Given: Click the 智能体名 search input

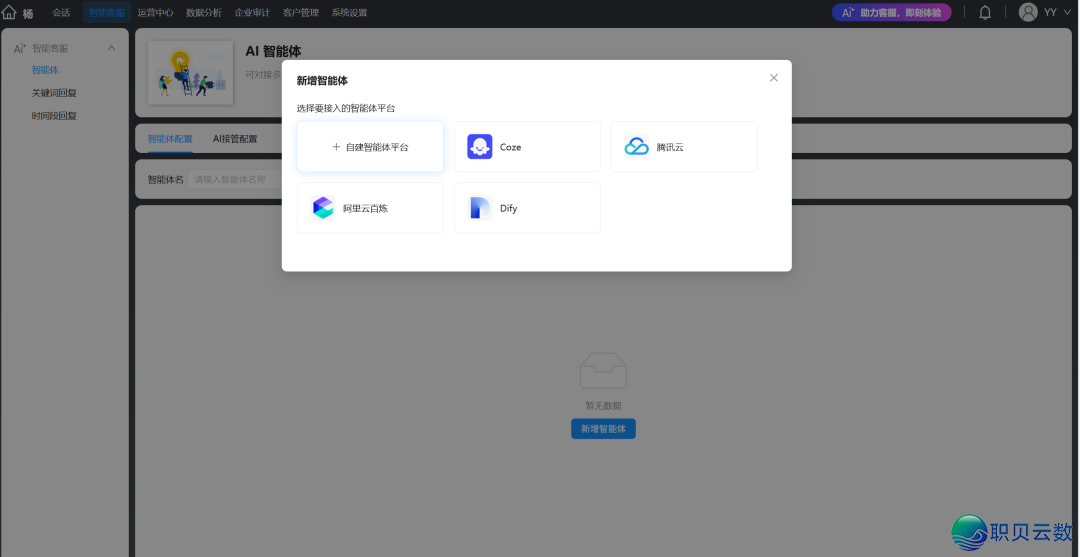Looking at the screenshot, I should click(x=234, y=179).
